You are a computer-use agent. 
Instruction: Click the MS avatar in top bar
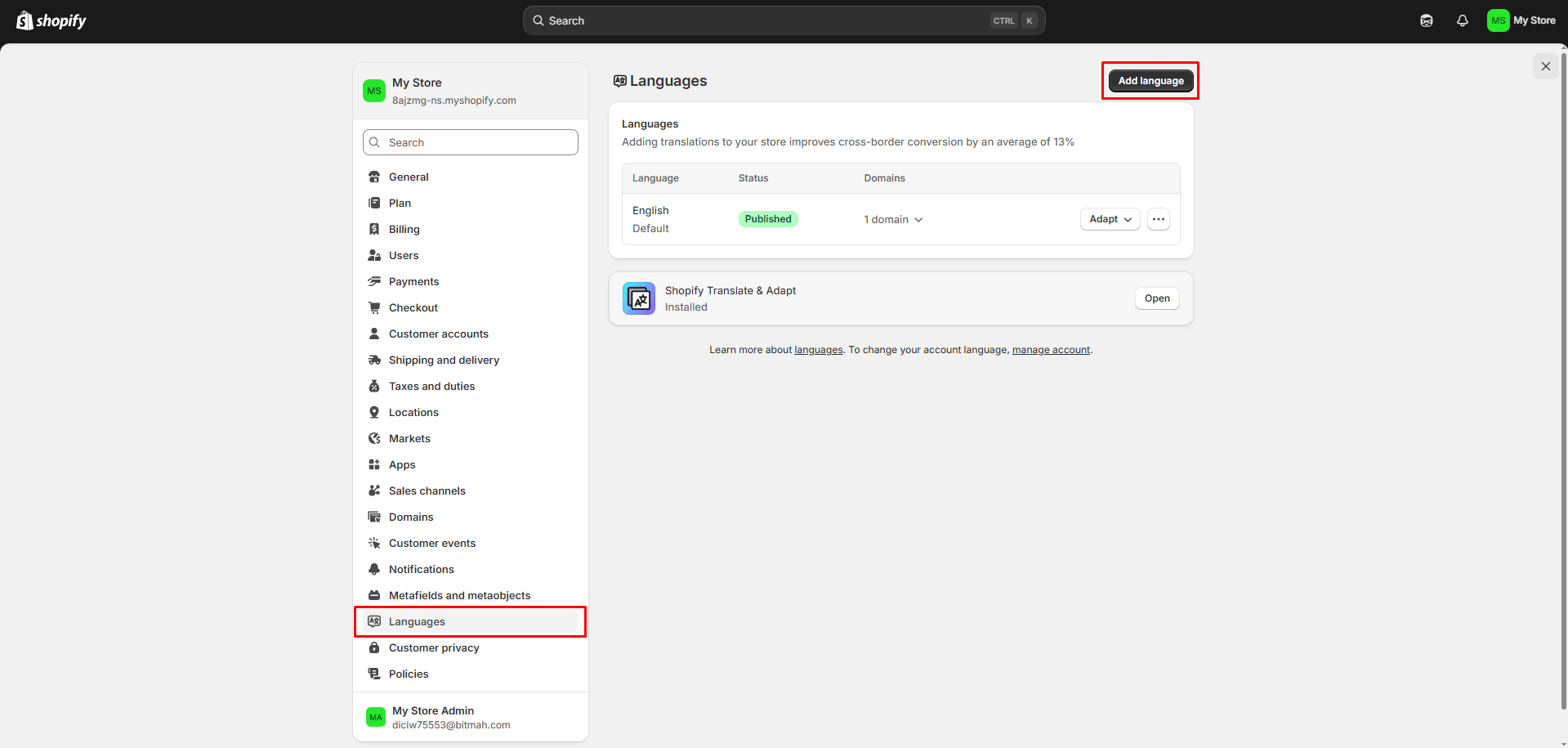click(x=1498, y=20)
